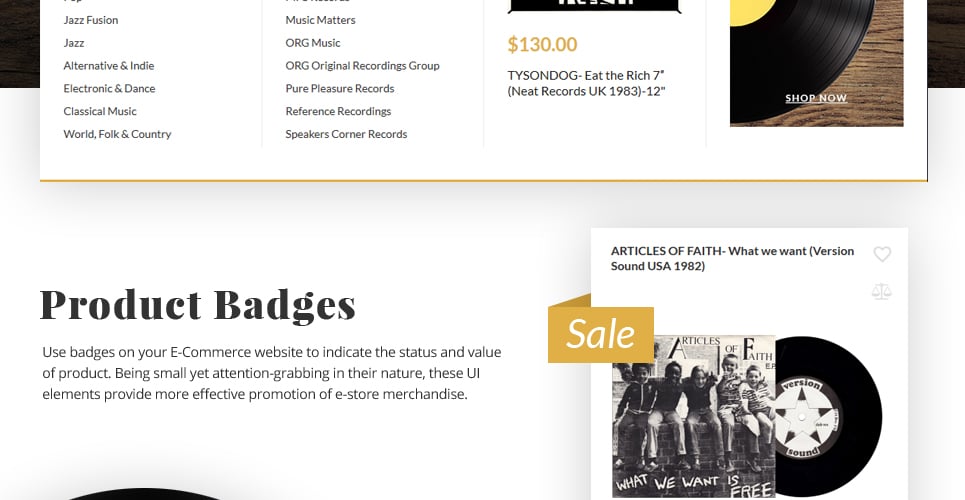Image resolution: width=965 pixels, height=500 pixels.
Task: Click the ORG Music label
Action: pos(313,42)
